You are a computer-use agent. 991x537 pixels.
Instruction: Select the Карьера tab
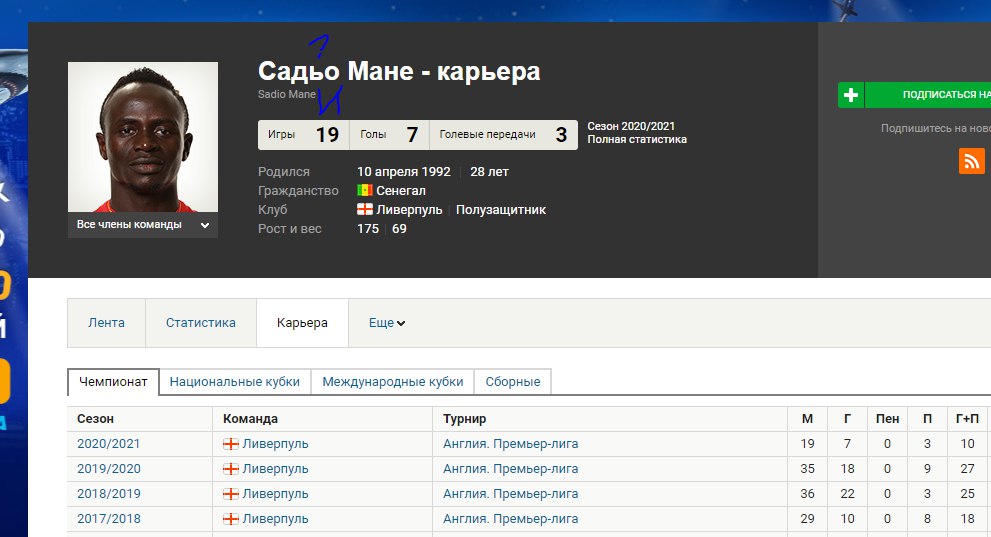point(302,323)
